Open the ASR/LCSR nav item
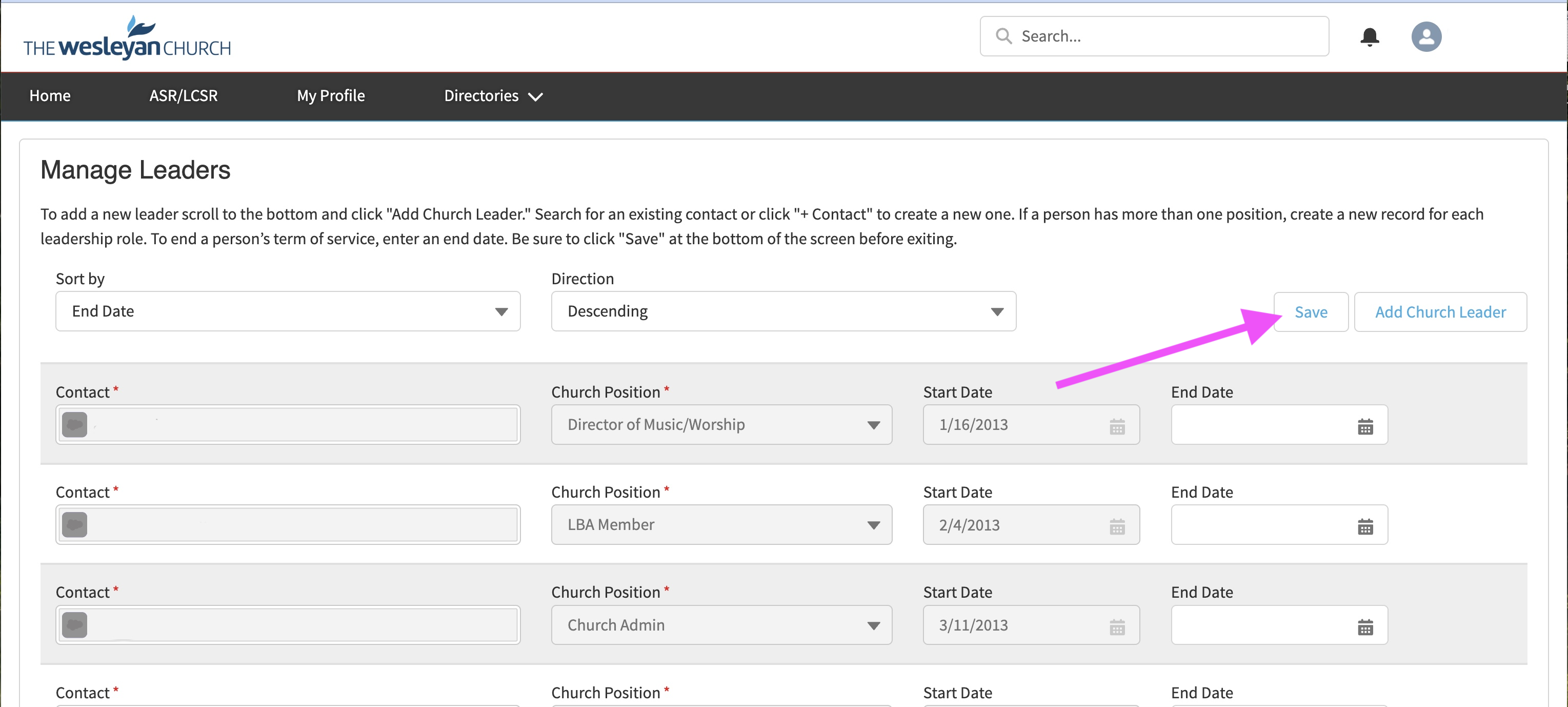The height and width of the screenshot is (707, 1568). point(183,95)
